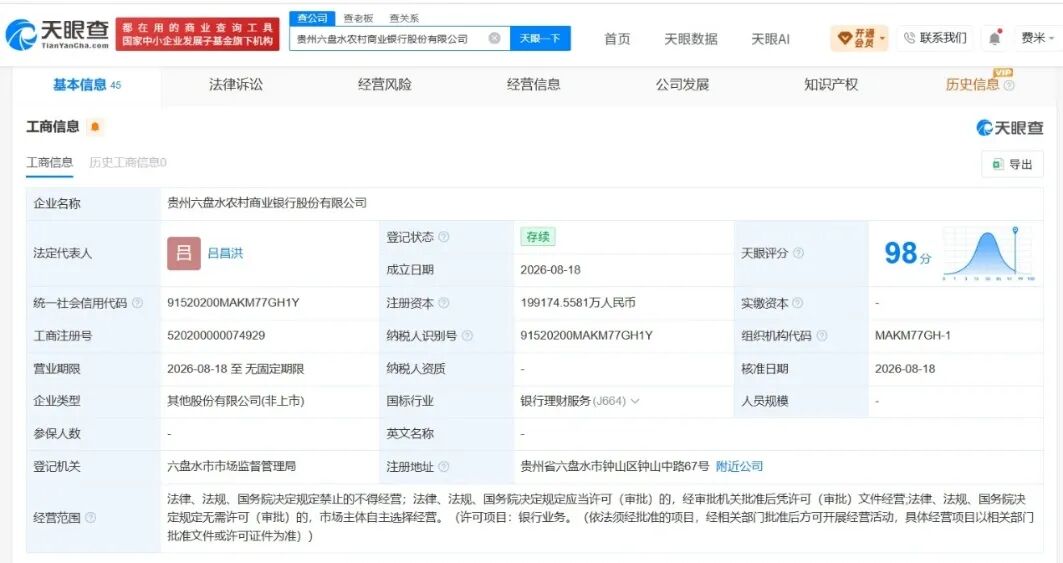
Task: Click the 导出 export button
Action: tap(1013, 164)
